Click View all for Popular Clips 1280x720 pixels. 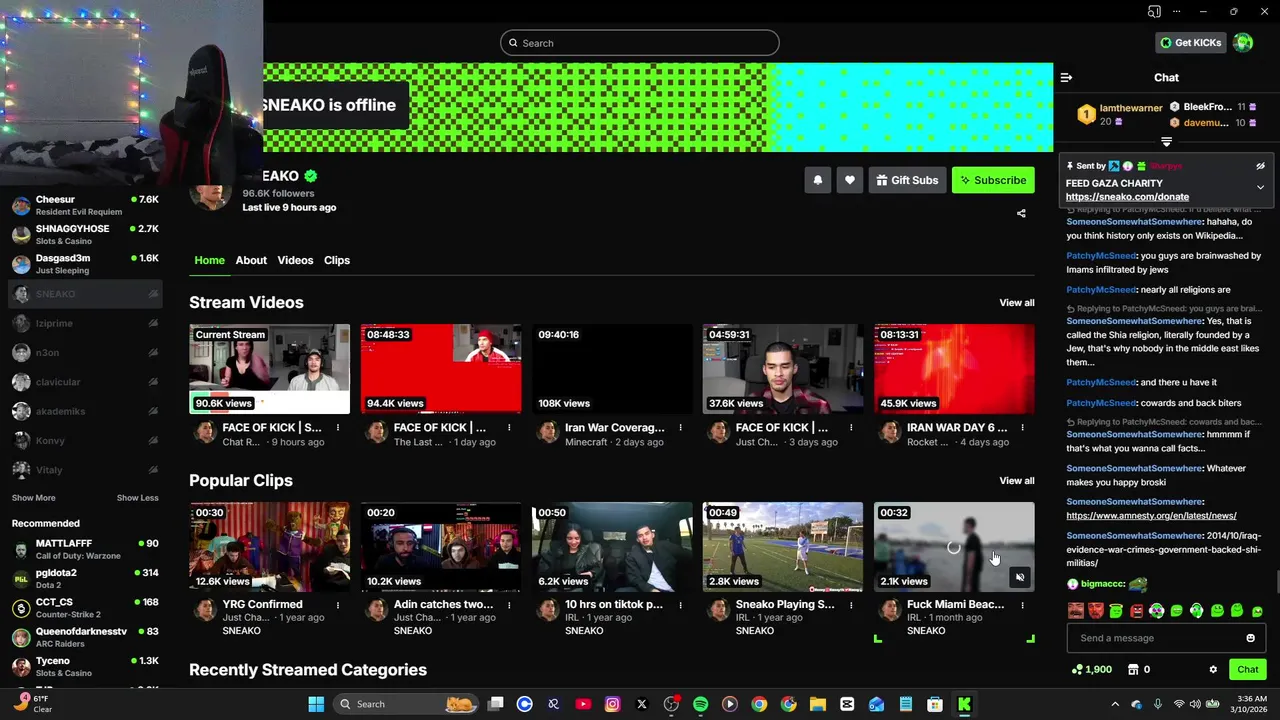click(1017, 481)
